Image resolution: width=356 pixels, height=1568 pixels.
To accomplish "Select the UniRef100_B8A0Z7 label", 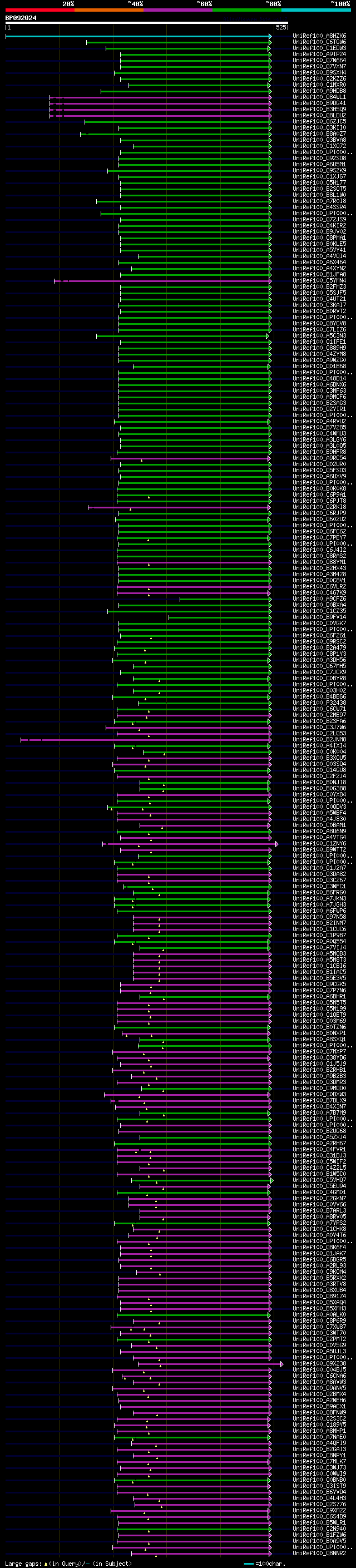I will 319,134.
